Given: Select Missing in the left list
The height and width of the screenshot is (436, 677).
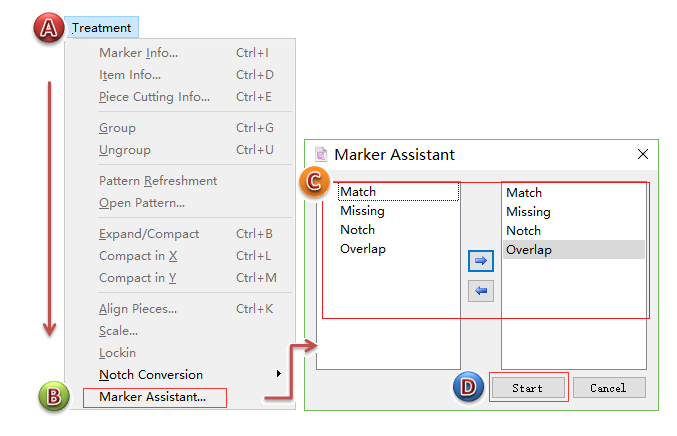Looking at the screenshot, I should [x=362, y=211].
